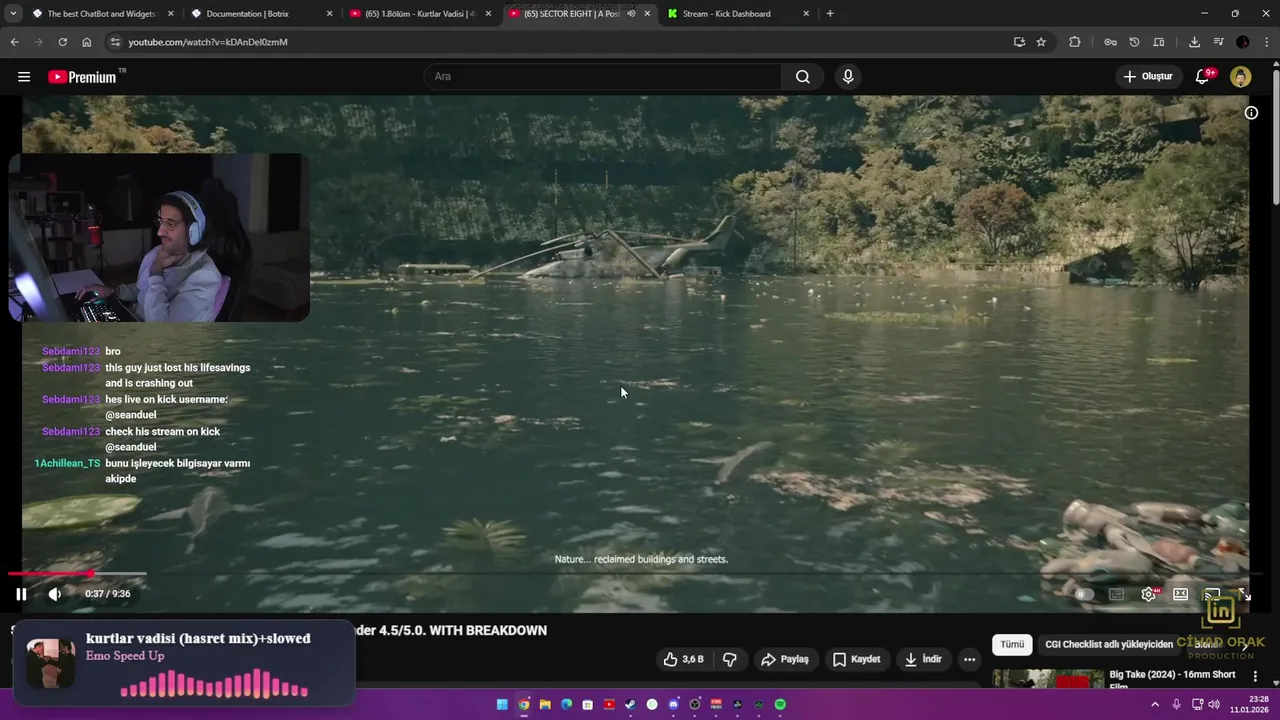
Task: Start voice search with the microphone
Action: pos(848,77)
